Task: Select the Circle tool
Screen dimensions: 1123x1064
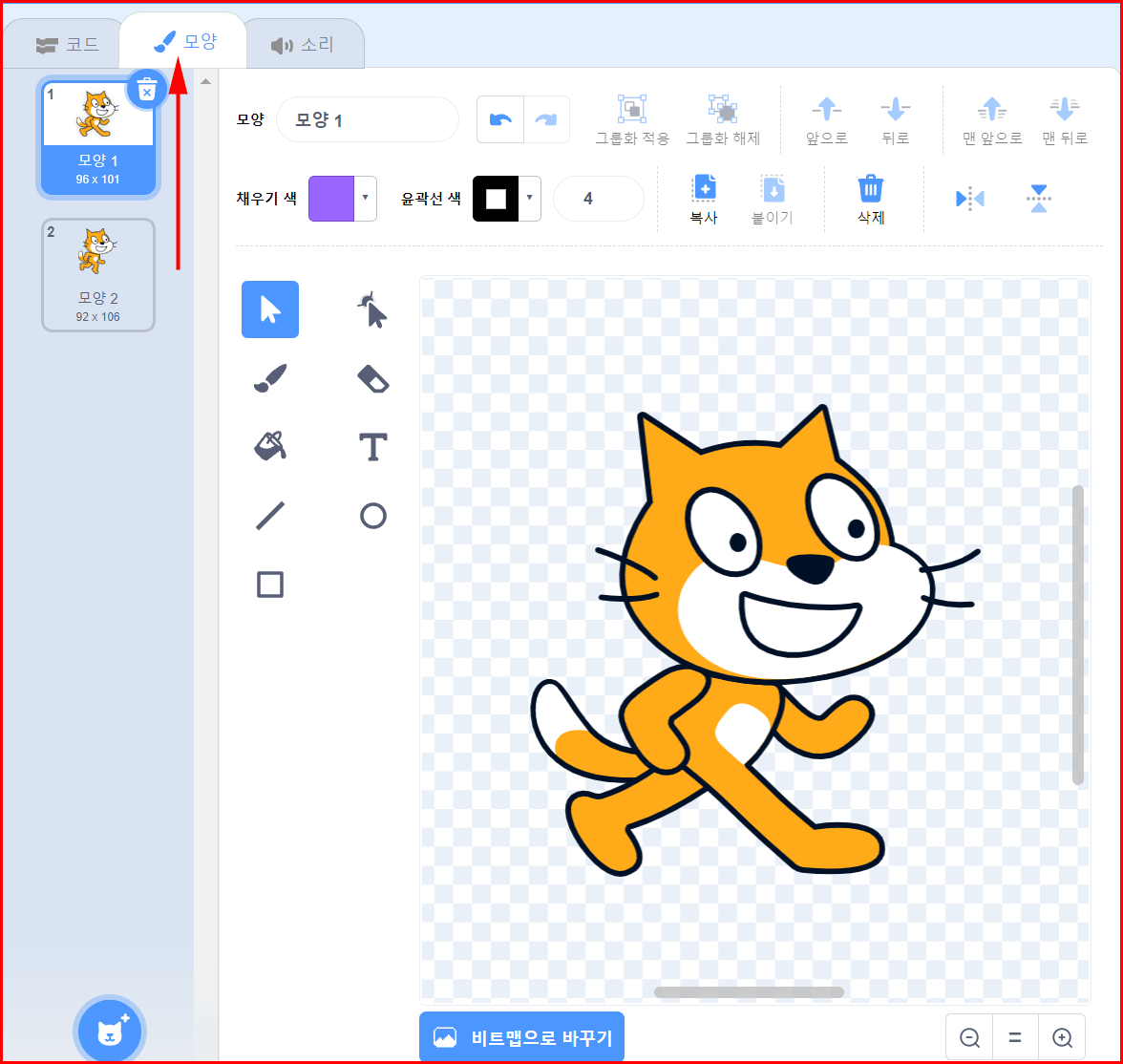Action: tap(372, 516)
